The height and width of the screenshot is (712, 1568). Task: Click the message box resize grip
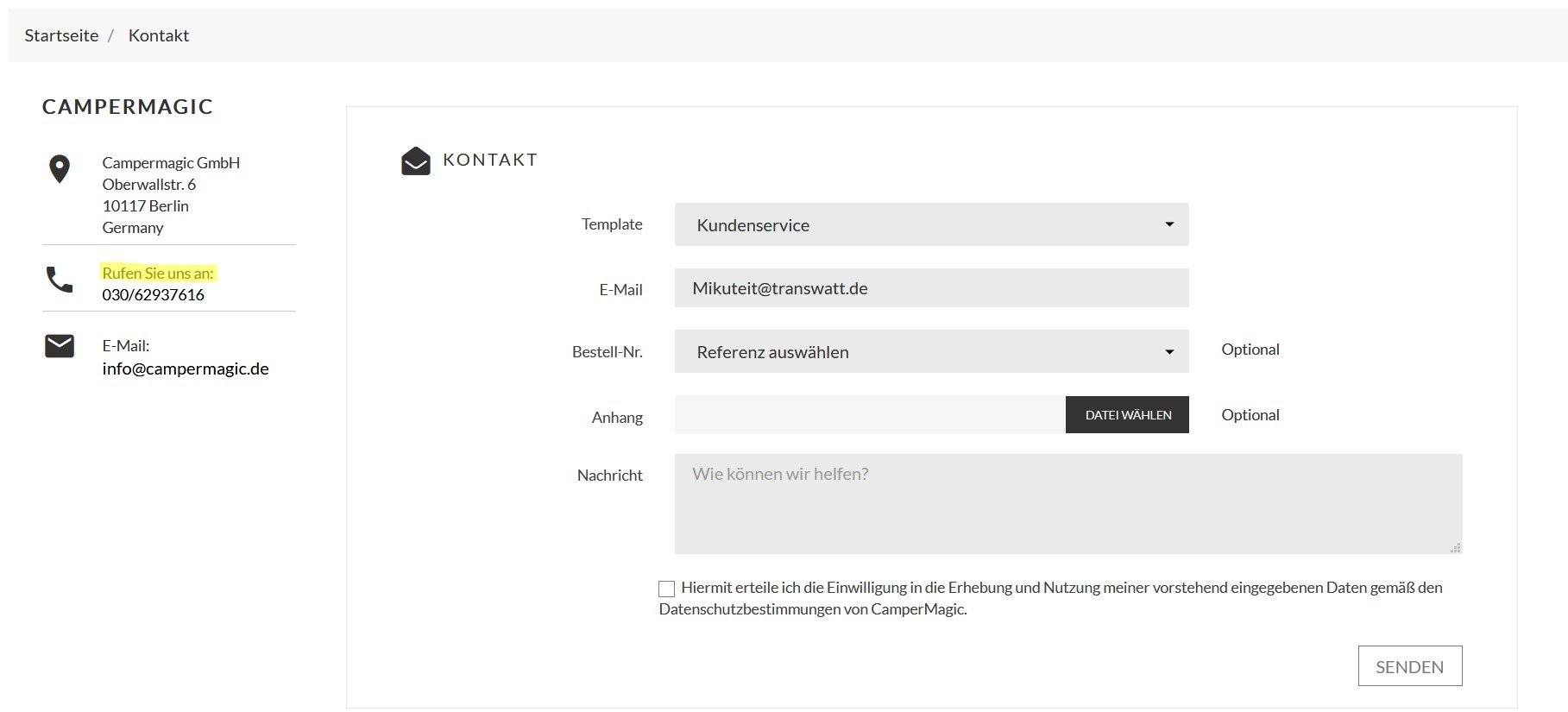tap(1455, 547)
